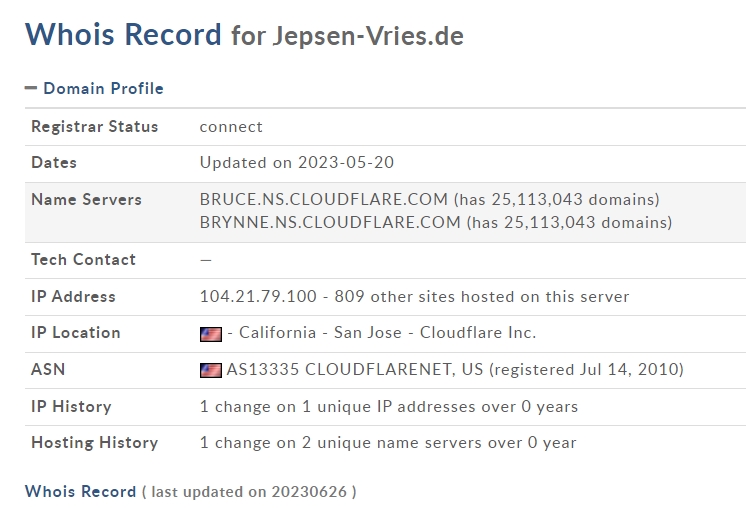Select 'Updated on 2023-05-20' text
The height and width of the screenshot is (508, 746).
click(x=296, y=163)
